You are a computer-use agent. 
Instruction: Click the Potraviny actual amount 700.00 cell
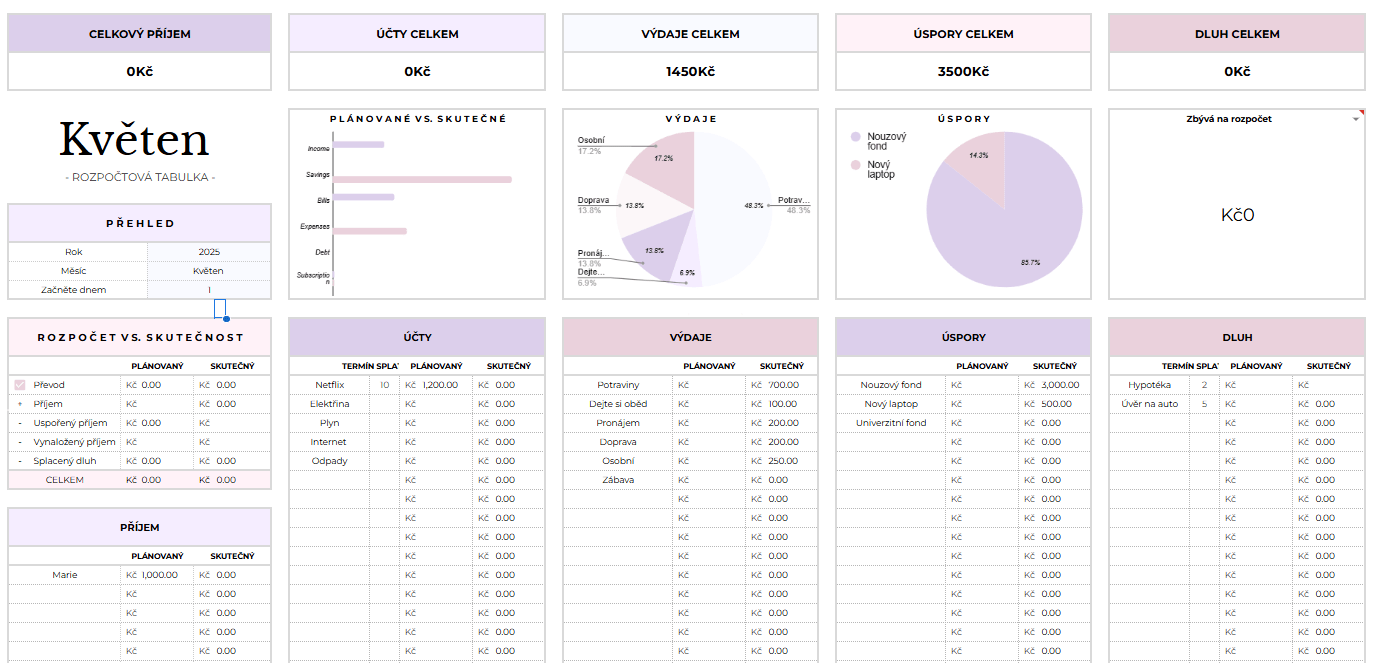[782, 385]
